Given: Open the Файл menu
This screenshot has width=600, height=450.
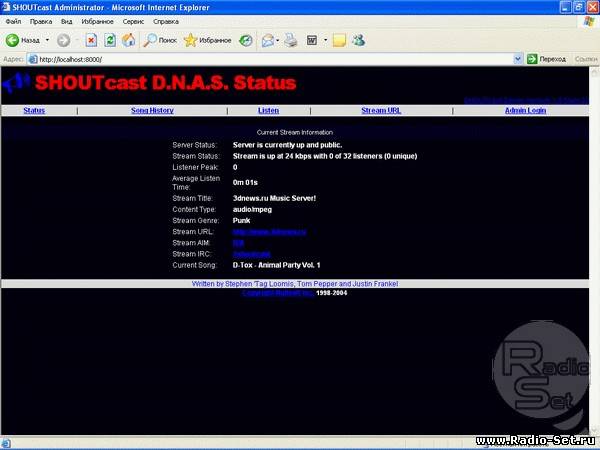Looking at the screenshot, I should [13, 20].
